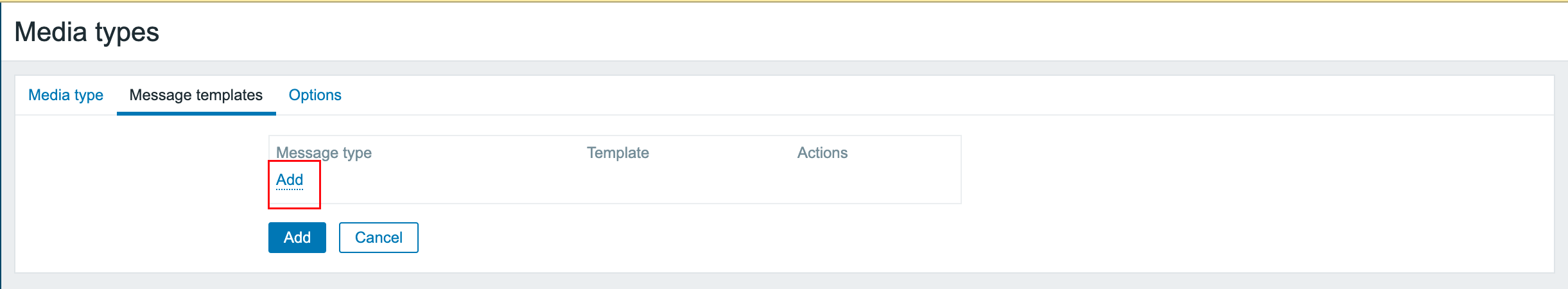The image size is (1568, 289).
Task: Return to the Media type settings tab
Action: [x=65, y=95]
